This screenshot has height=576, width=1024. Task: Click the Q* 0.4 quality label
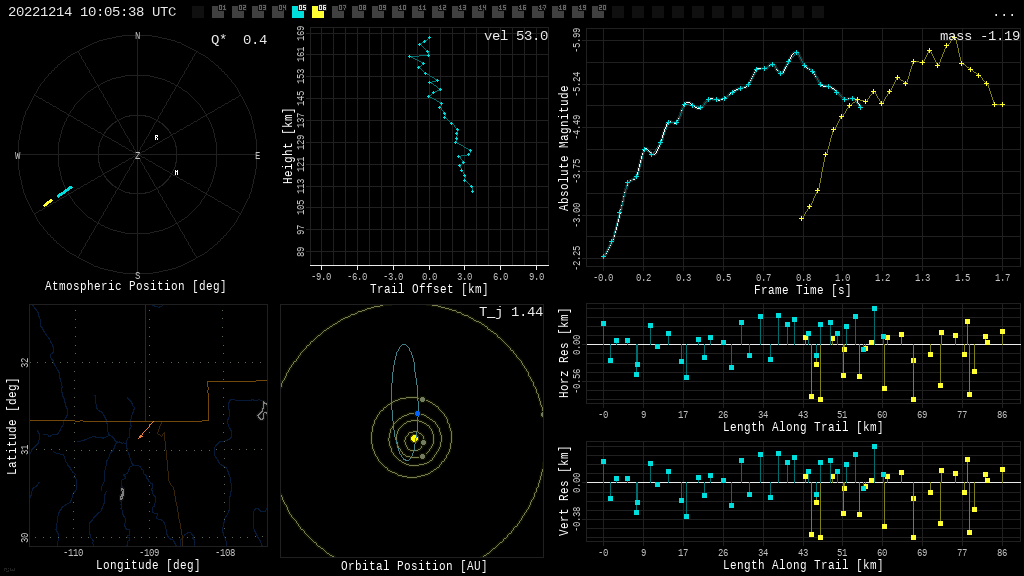click(x=238, y=41)
